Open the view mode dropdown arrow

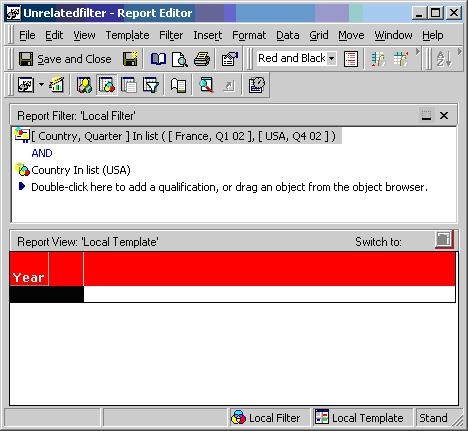pyautogui.click(x=41, y=84)
